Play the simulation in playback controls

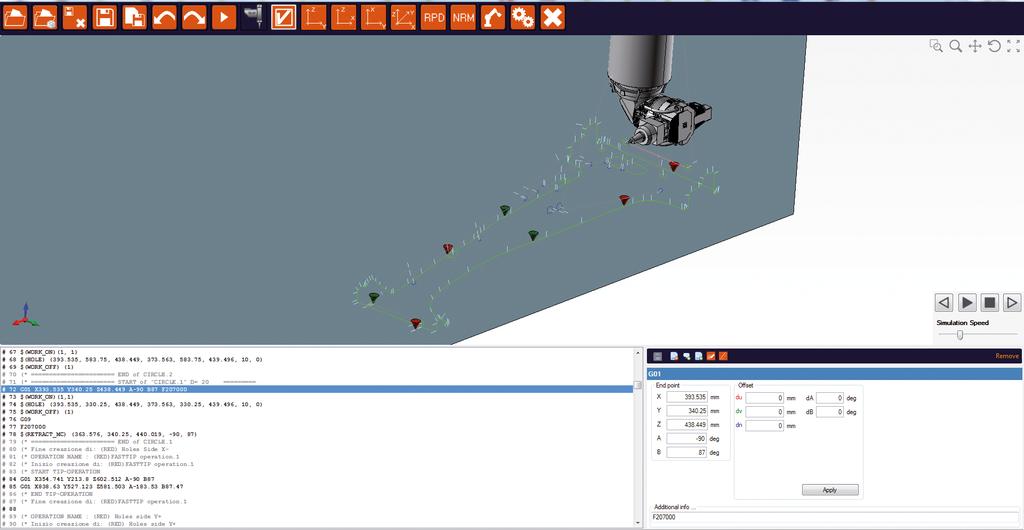point(967,302)
